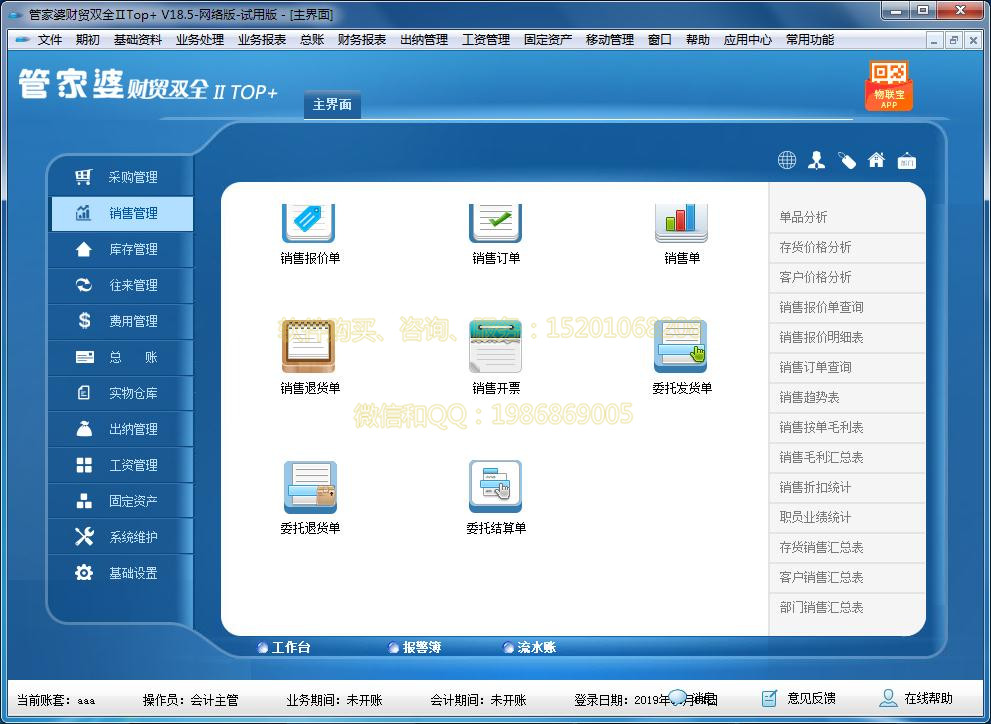Select the 工作台 option at the bottom
This screenshot has height=724, width=991.
click(x=290, y=647)
